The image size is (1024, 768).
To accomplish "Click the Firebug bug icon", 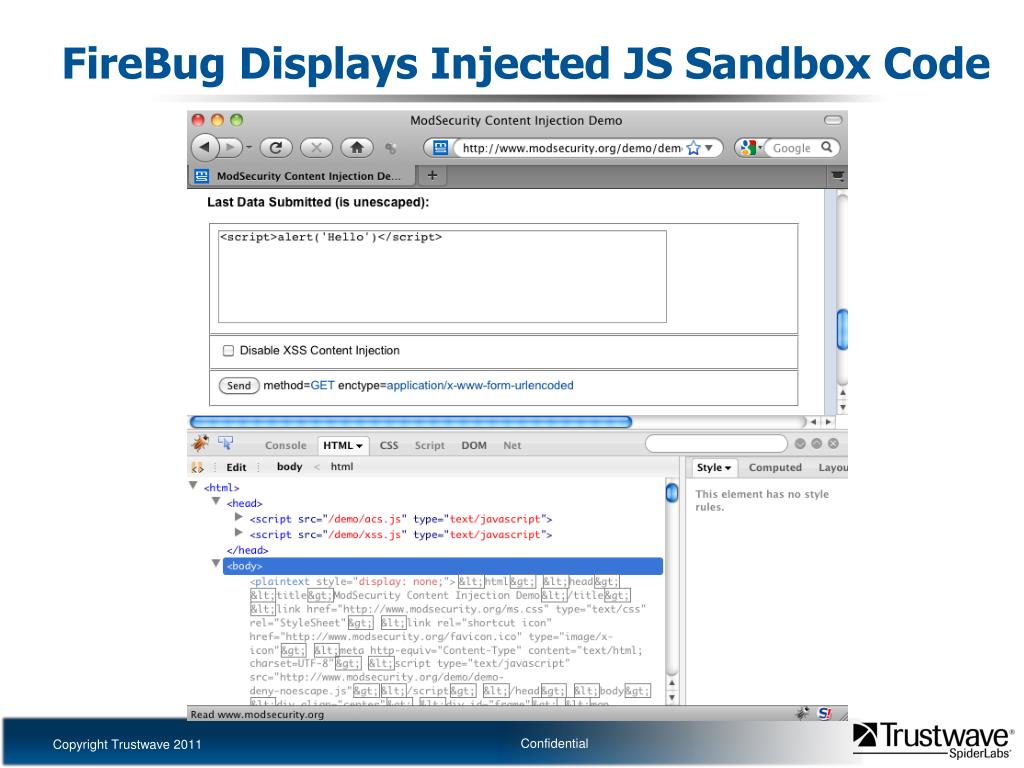I will click(200, 443).
